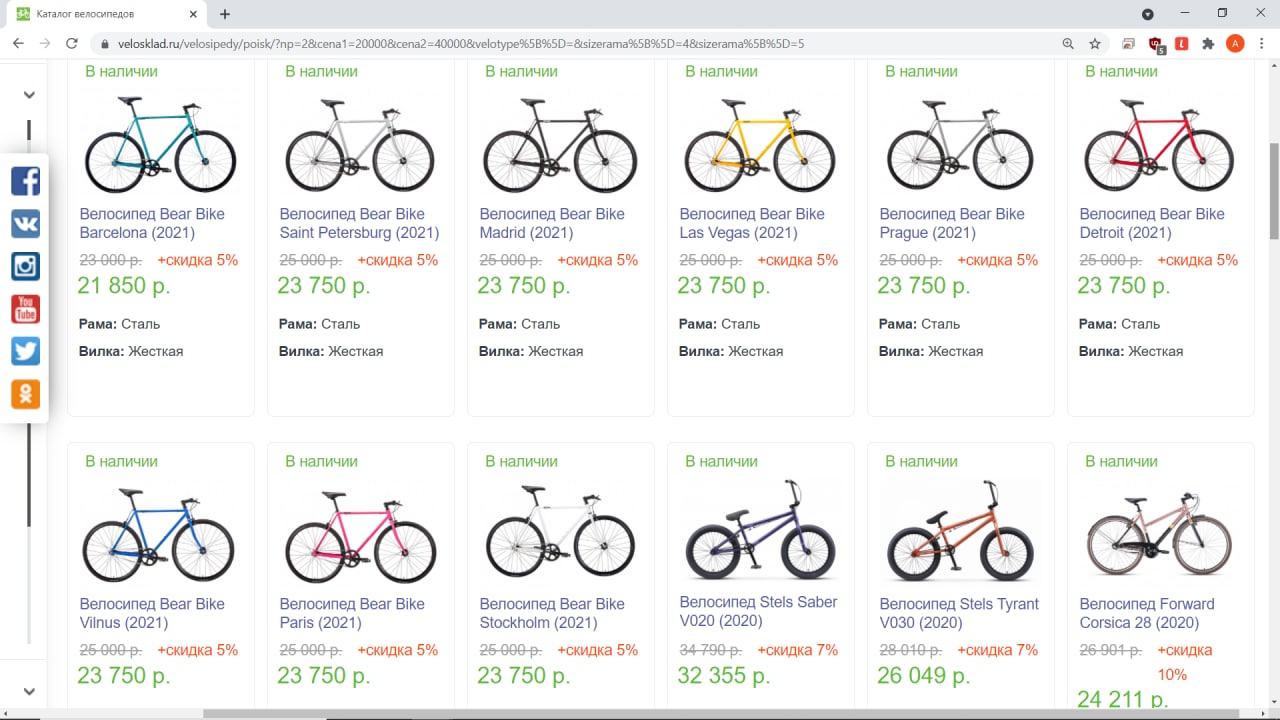Click the 21 850 р. Barcelona price
The height and width of the screenshot is (720, 1280).
(x=124, y=286)
